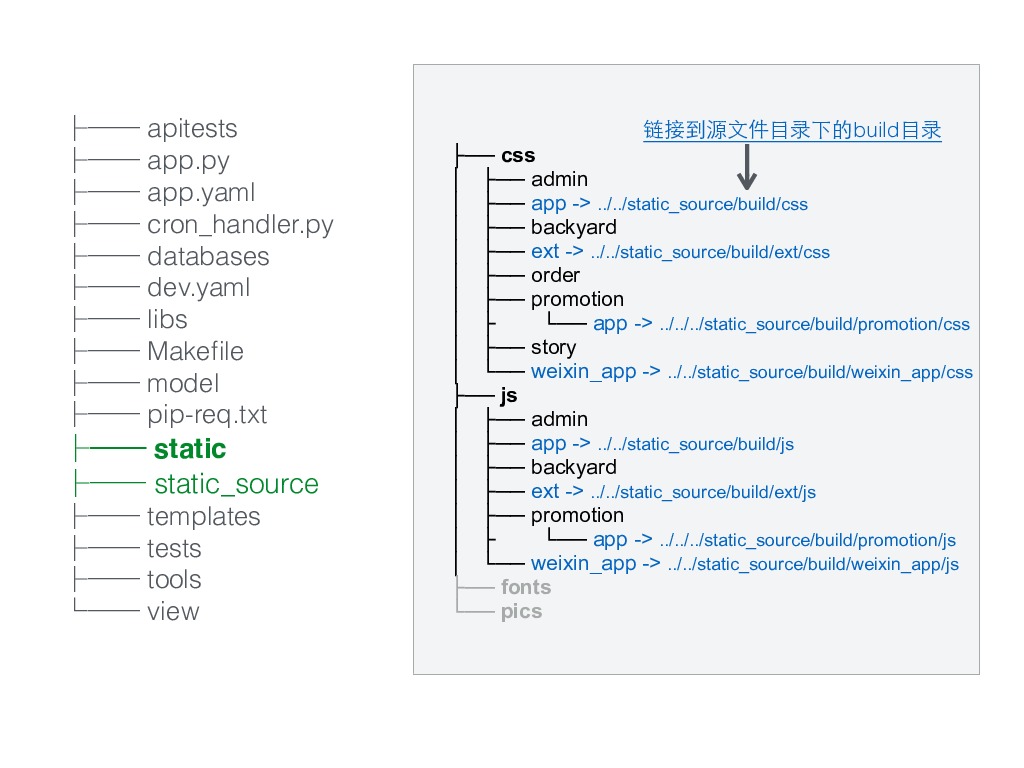Screen dimensions: 1024x768
Task: Click the templates directory entry
Action: 204,517
